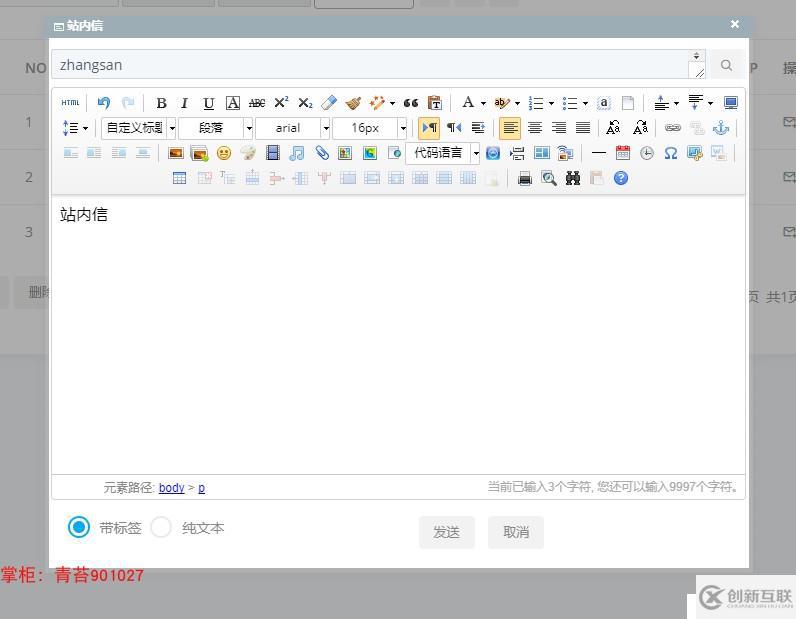Insert music
The image size is (796, 619).
[x=297, y=153]
